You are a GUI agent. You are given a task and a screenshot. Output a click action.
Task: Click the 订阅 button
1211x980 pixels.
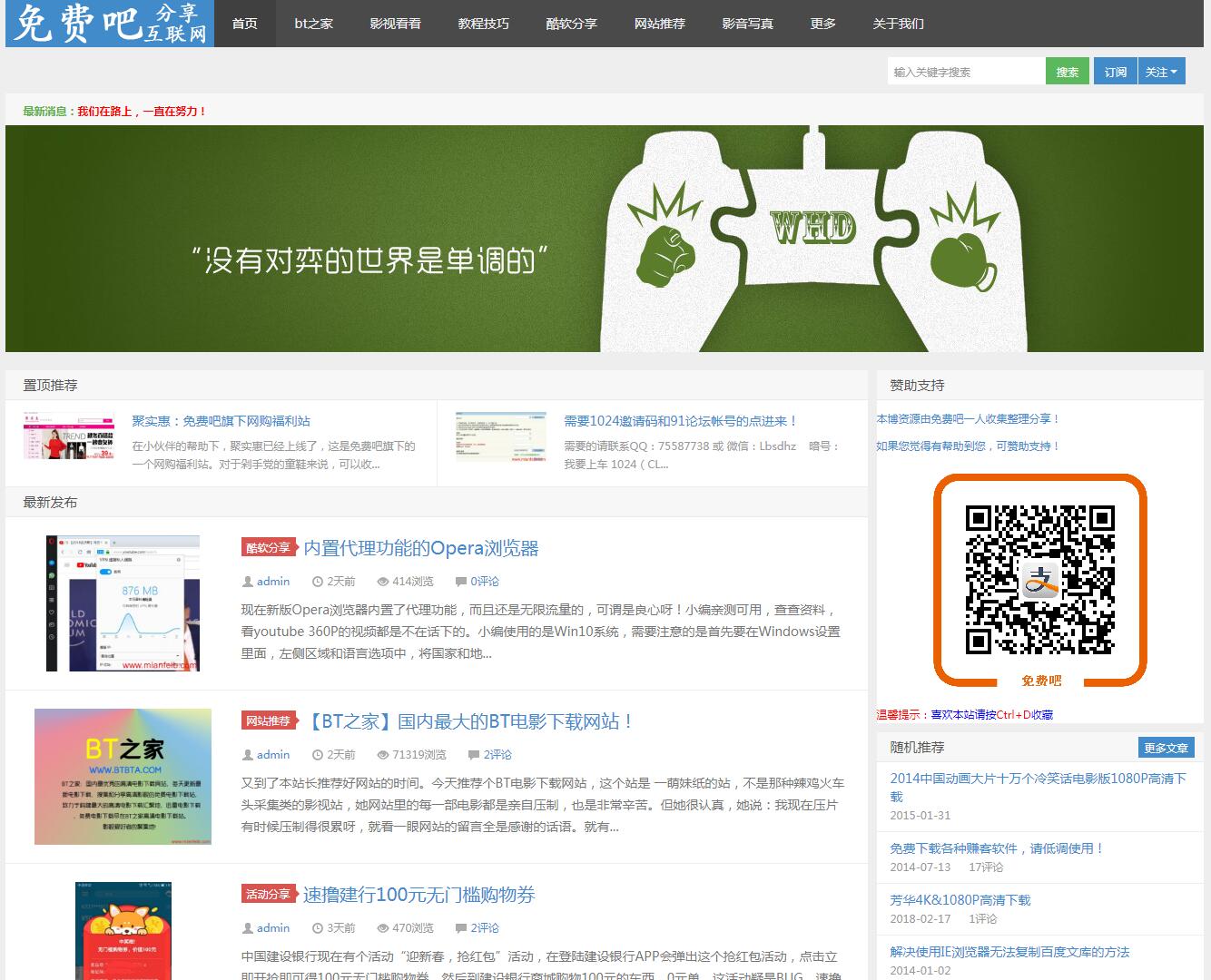(1116, 72)
